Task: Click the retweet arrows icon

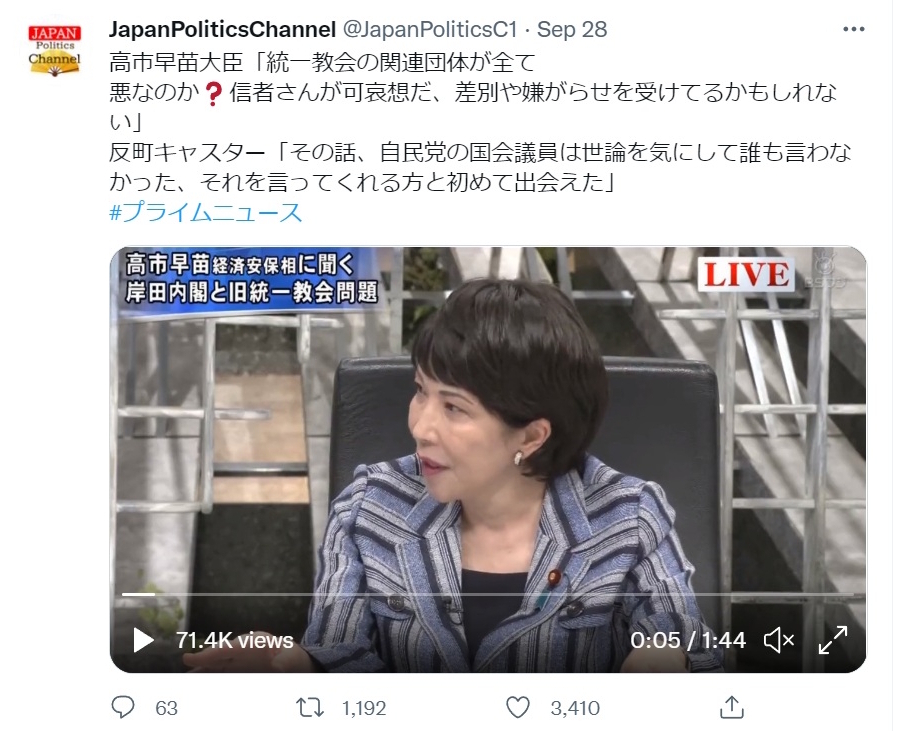Action: [310, 708]
